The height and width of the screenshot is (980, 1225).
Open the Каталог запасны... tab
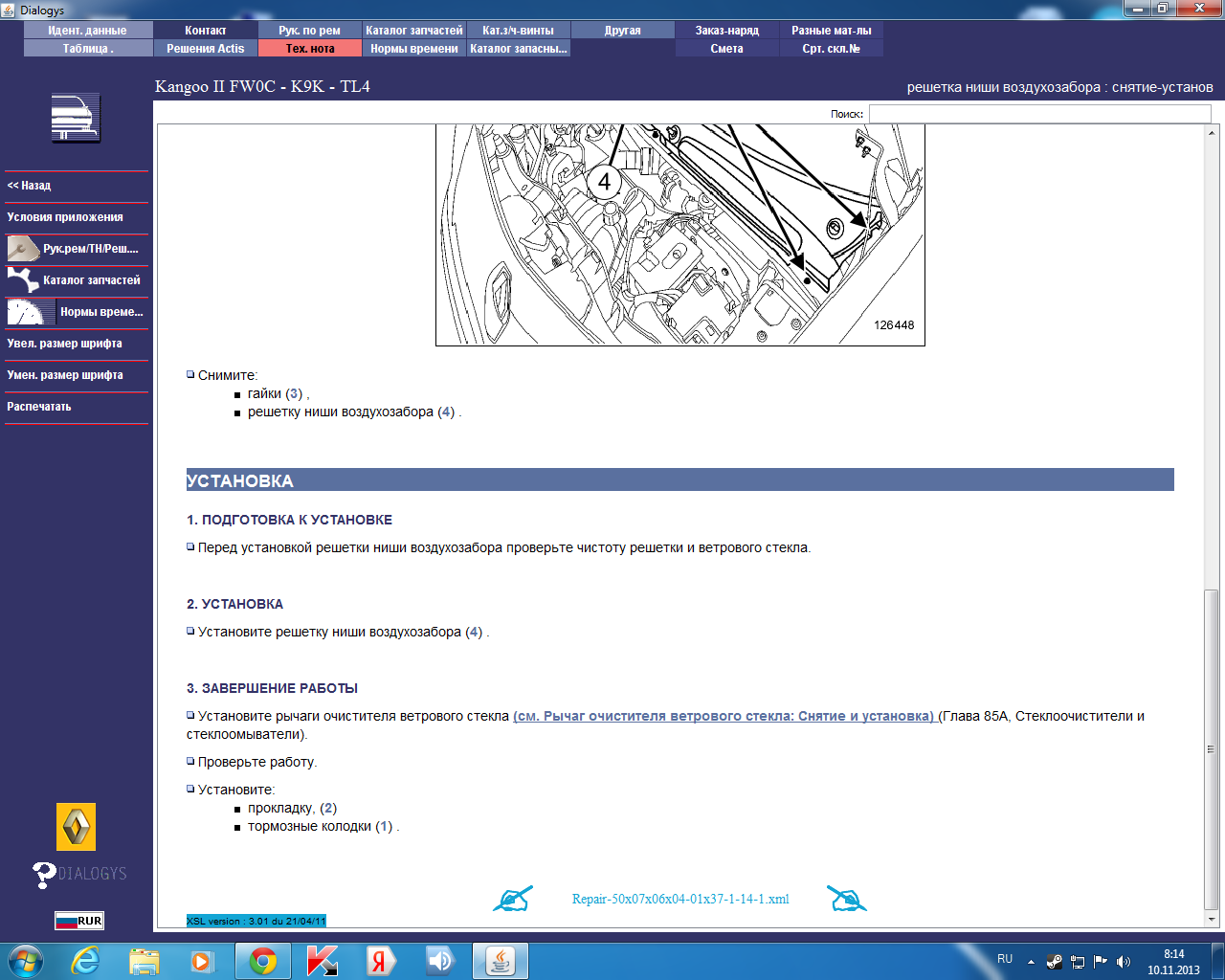click(519, 49)
